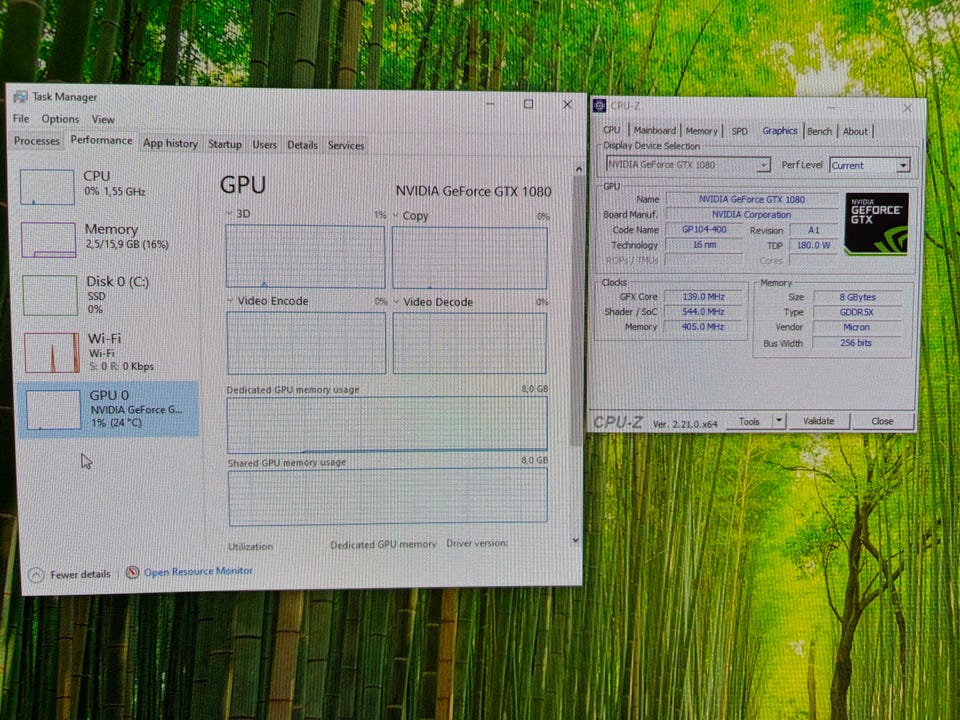
Task: Expand the Video Encode engine dropdown
Action: click(230, 300)
